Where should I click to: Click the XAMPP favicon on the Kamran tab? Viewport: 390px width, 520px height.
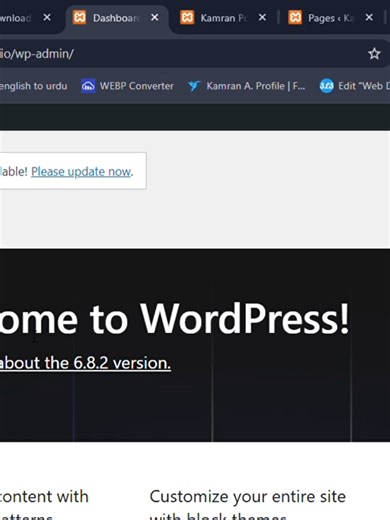point(187,17)
